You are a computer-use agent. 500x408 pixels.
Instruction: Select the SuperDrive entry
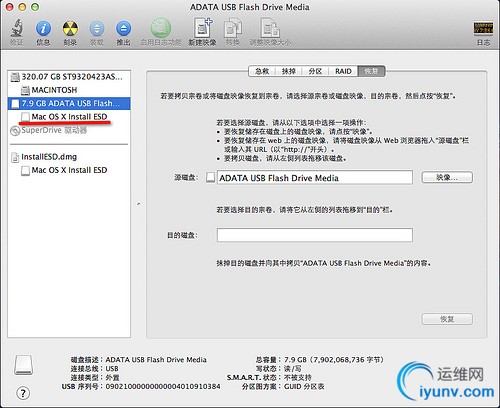click(69, 130)
